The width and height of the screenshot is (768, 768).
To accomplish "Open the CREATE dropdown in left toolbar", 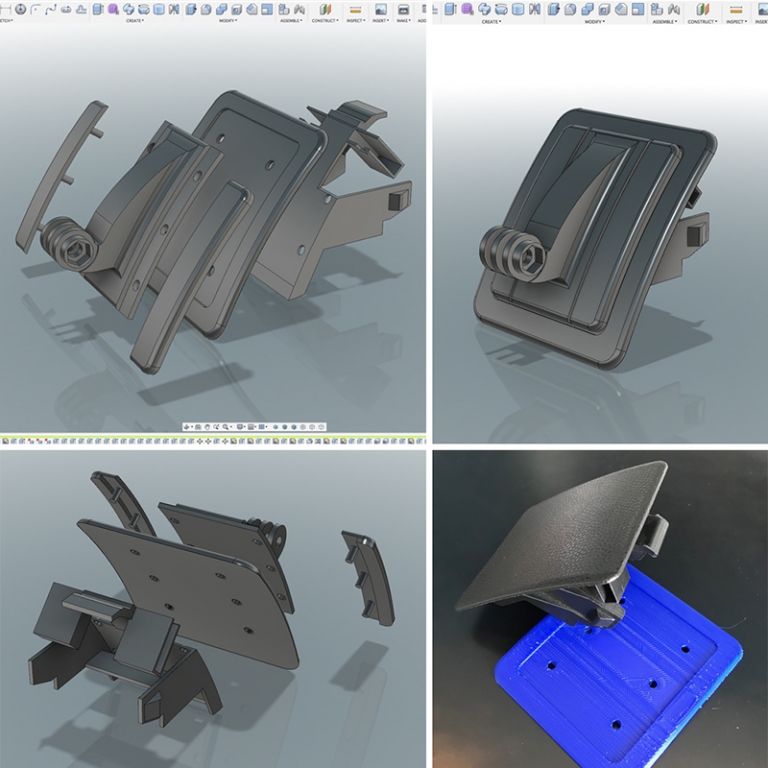I will [135, 21].
